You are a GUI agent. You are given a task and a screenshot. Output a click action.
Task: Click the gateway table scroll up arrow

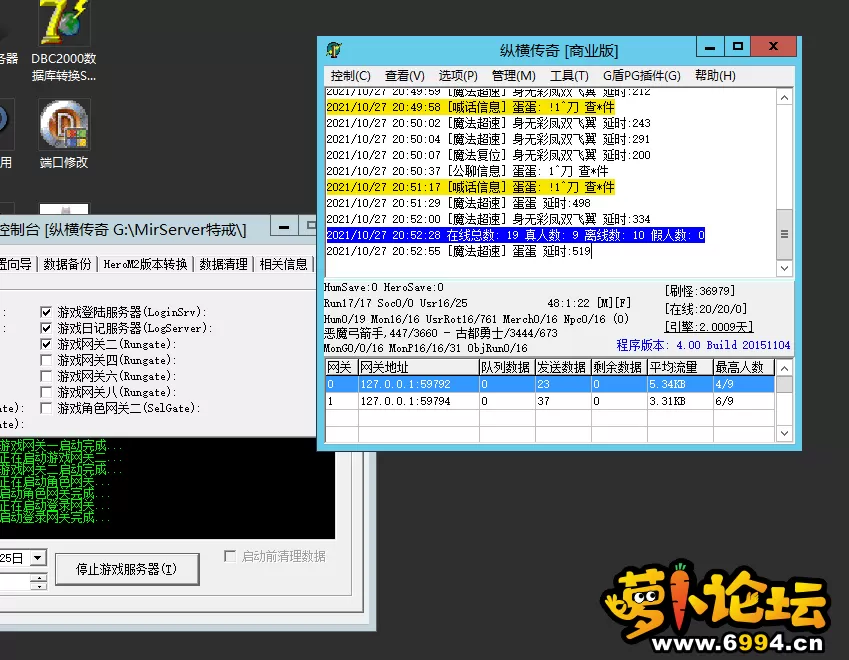pyautogui.click(x=785, y=368)
